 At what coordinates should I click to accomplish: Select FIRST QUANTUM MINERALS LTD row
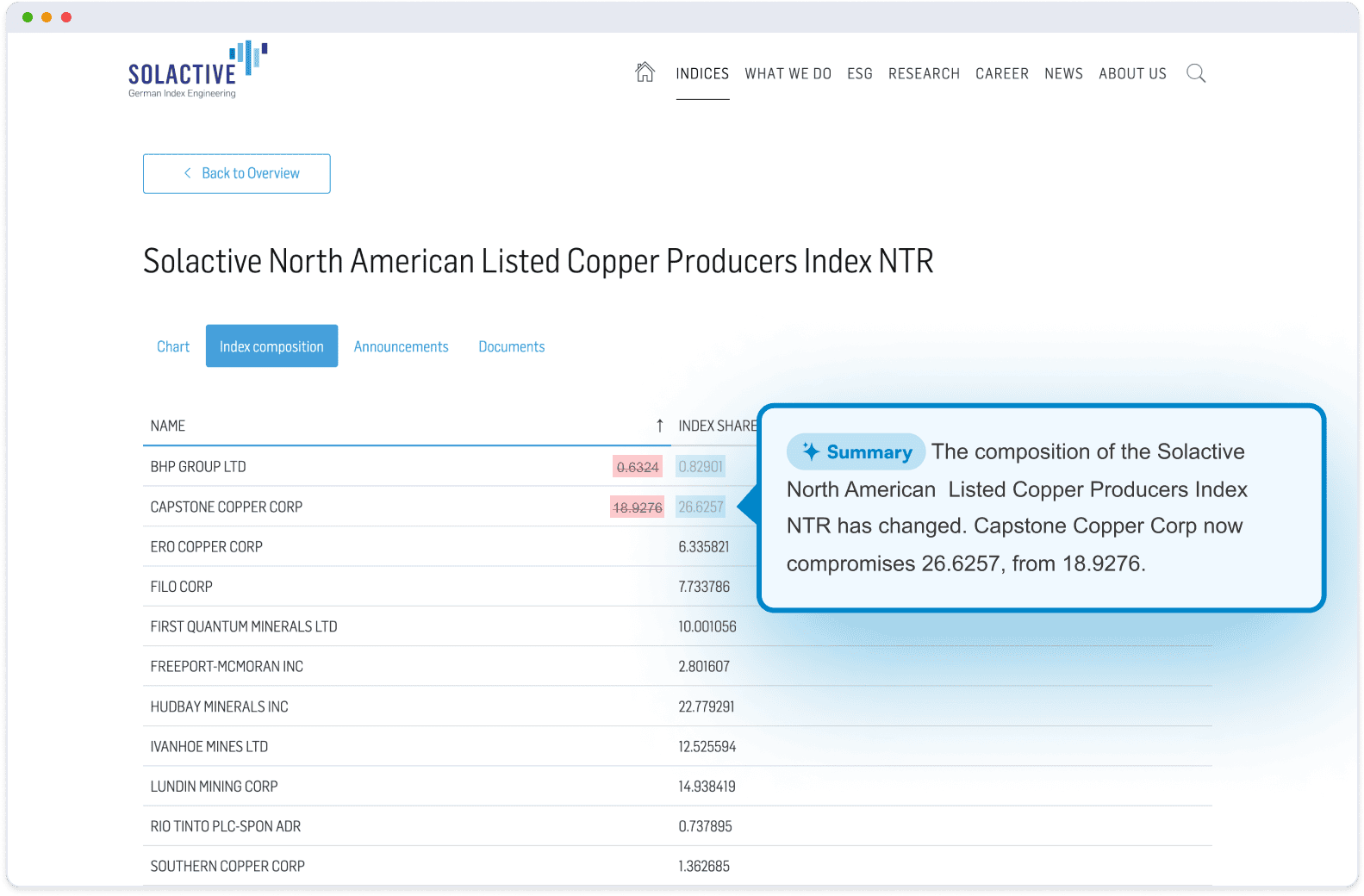pos(677,626)
